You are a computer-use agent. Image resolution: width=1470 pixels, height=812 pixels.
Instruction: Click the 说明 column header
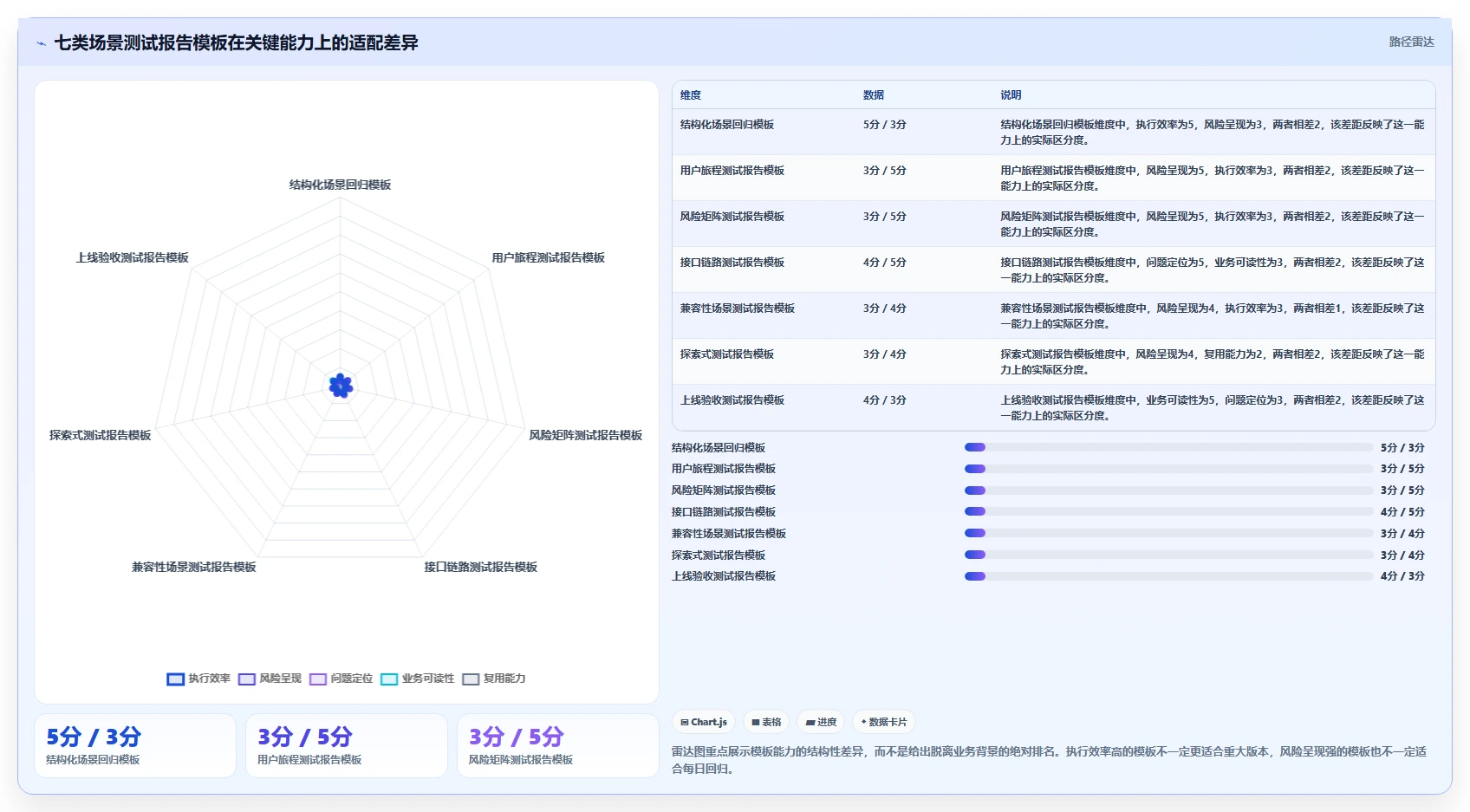1011,95
